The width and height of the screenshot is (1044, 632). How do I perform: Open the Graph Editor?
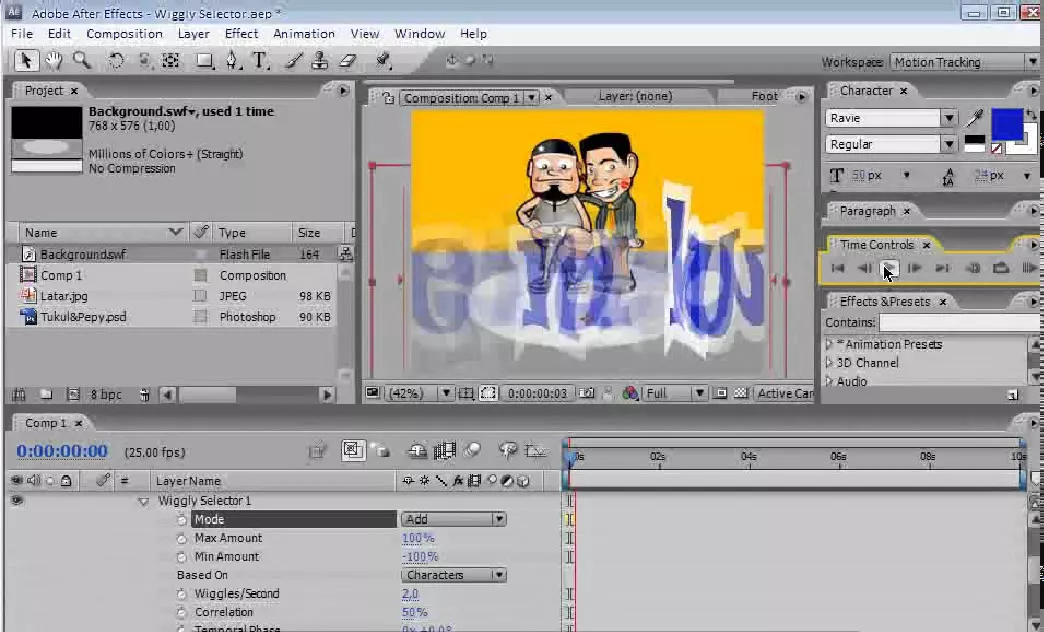pyautogui.click(x=535, y=452)
